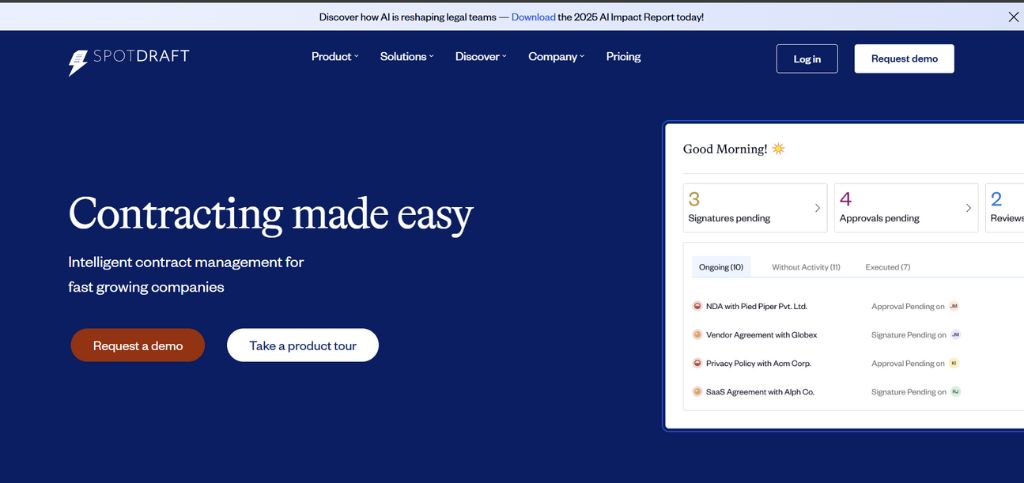The width and height of the screenshot is (1024, 483).
Task: Click Signature Pending on for Vendor Agreement row
Action: coord(908,335)
